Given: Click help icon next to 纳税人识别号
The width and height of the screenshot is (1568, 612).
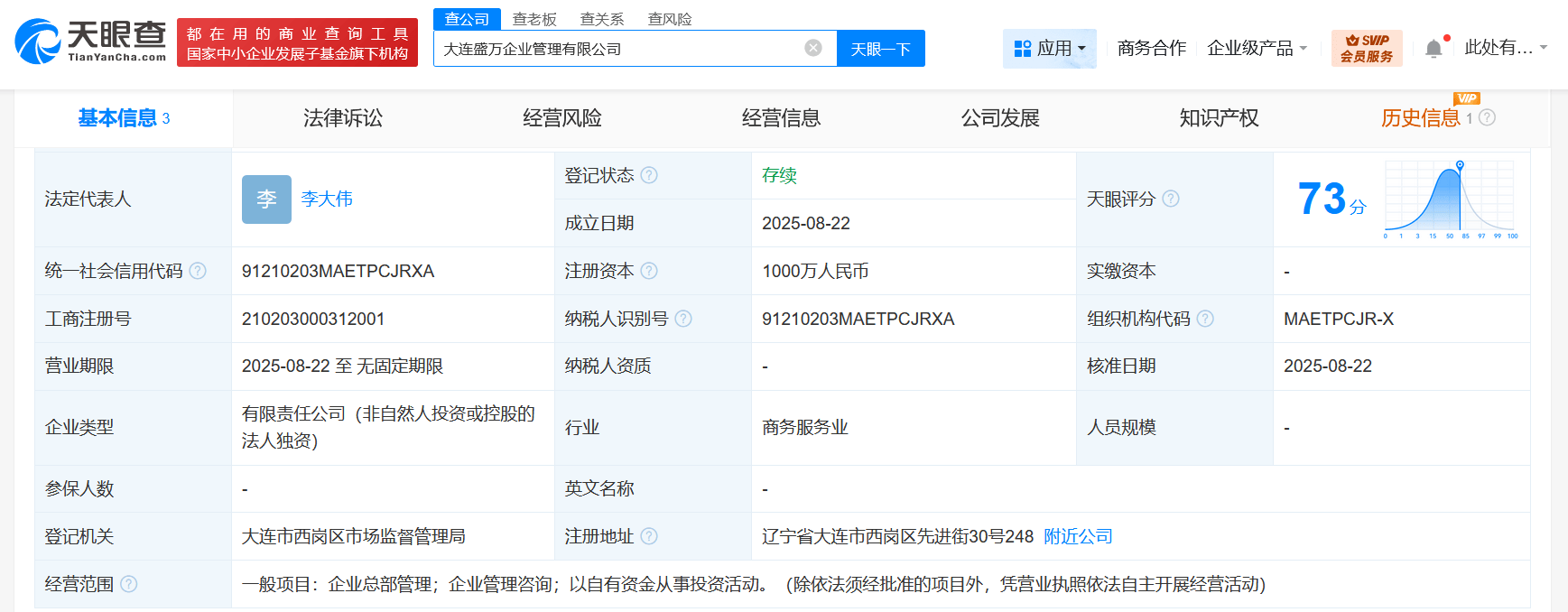Looking at the screenshot, I should pyautogui.click(x=683, y=319).
